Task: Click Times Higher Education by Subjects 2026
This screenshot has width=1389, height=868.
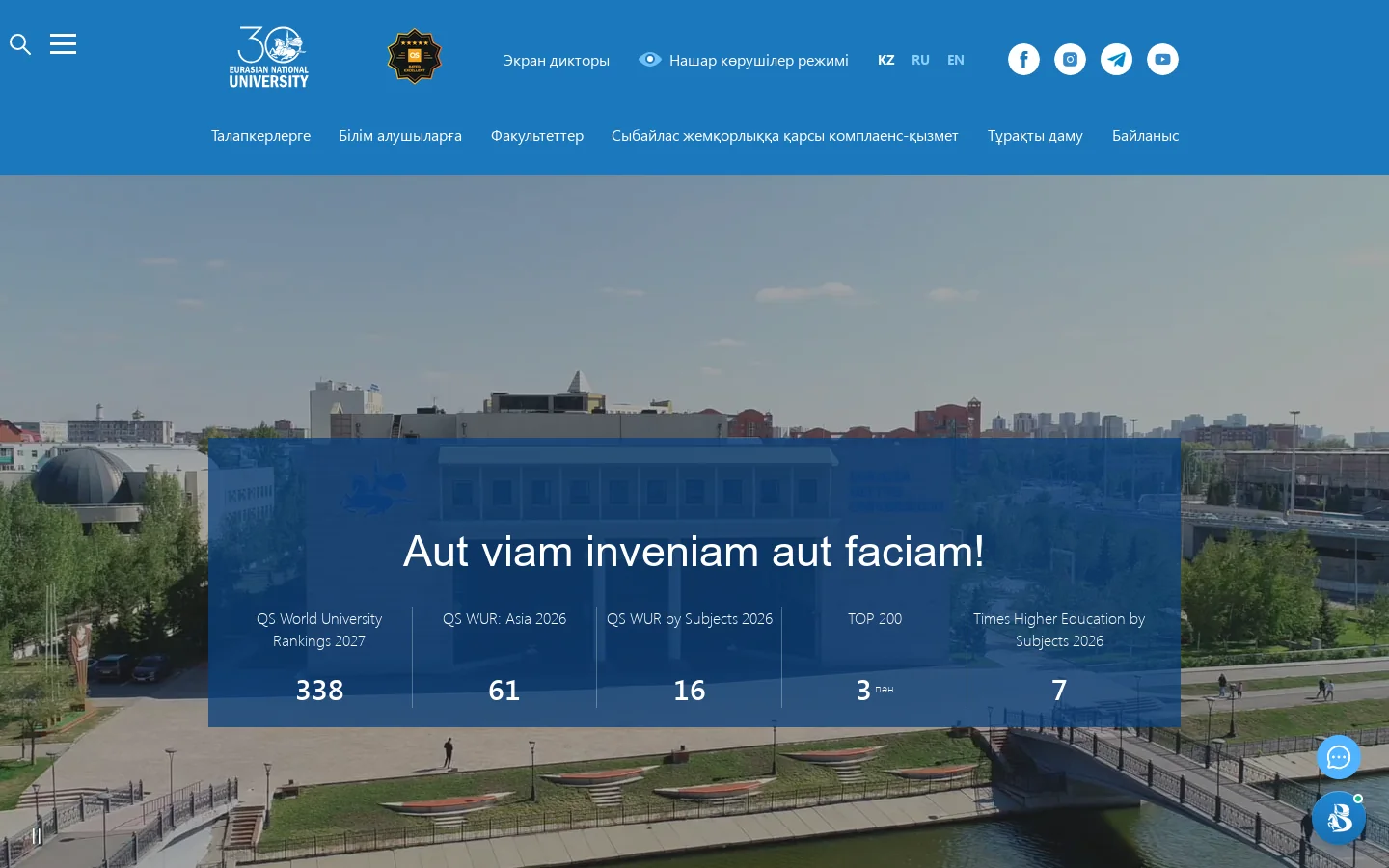Action: [1059, 630]
